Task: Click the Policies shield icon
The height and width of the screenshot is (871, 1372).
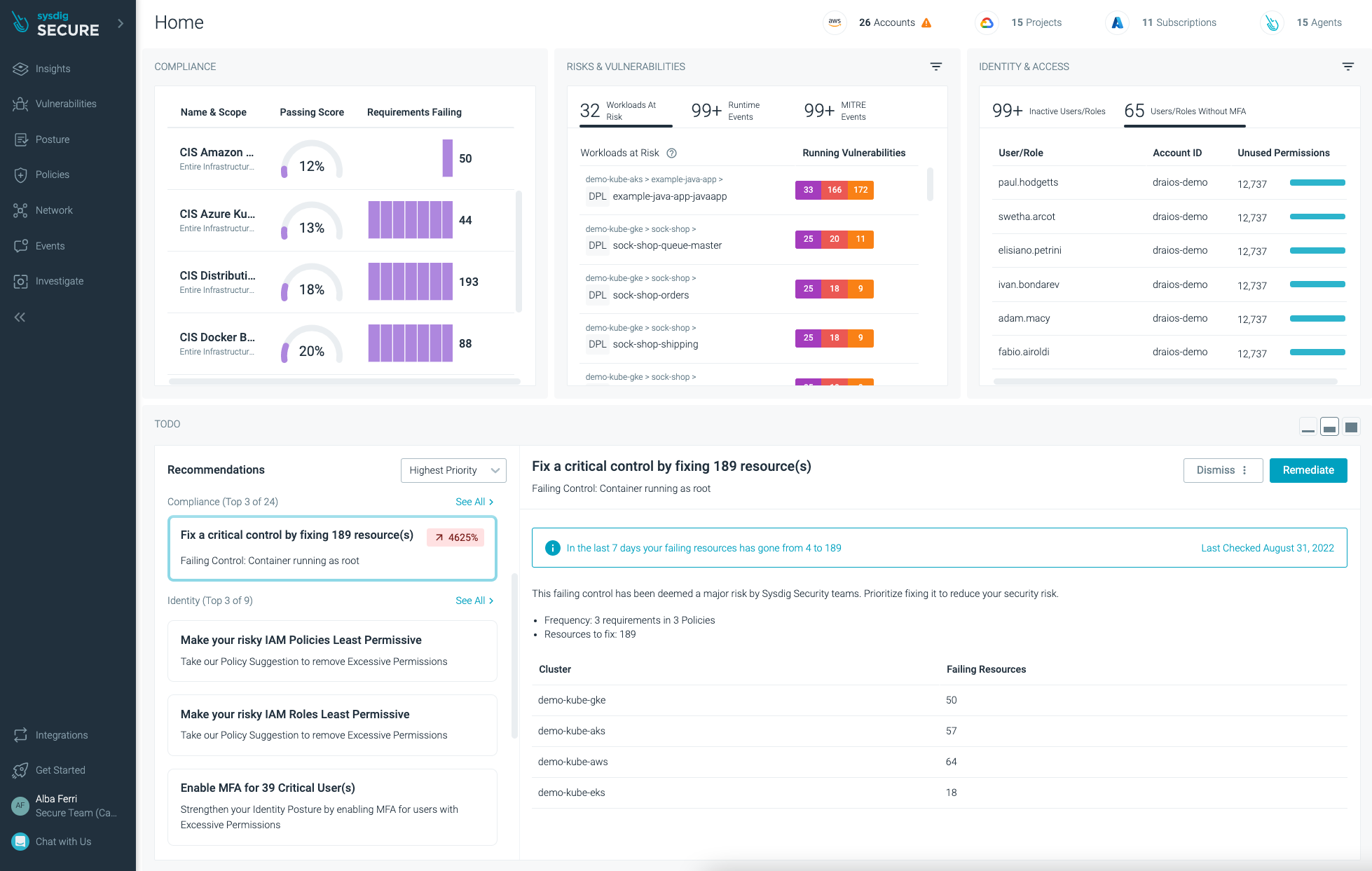Action: click(x=20, y=174)
